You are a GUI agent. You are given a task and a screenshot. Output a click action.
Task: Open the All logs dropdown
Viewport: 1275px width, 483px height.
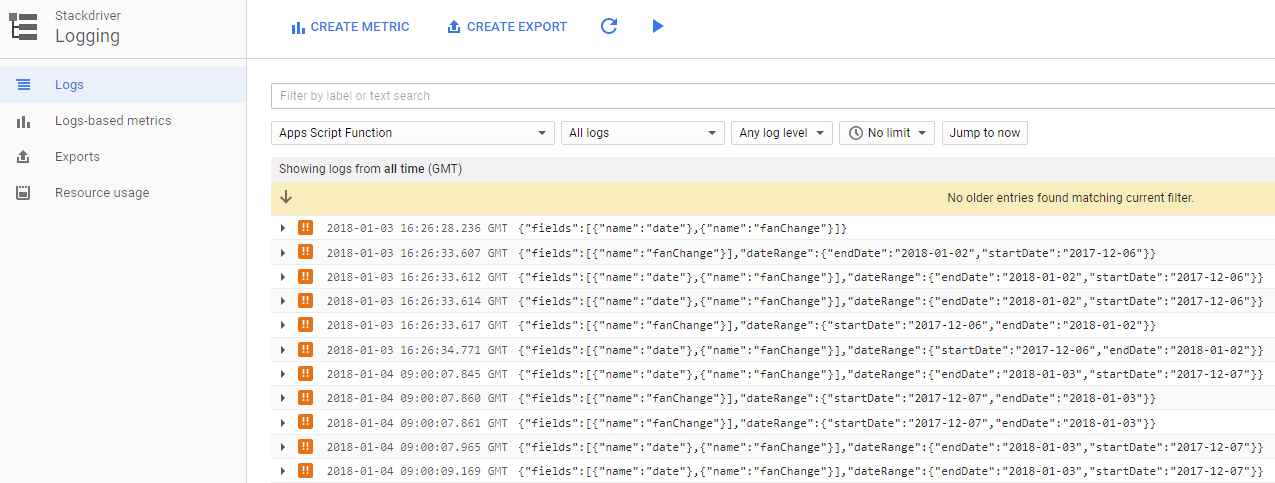pos(643,133)
